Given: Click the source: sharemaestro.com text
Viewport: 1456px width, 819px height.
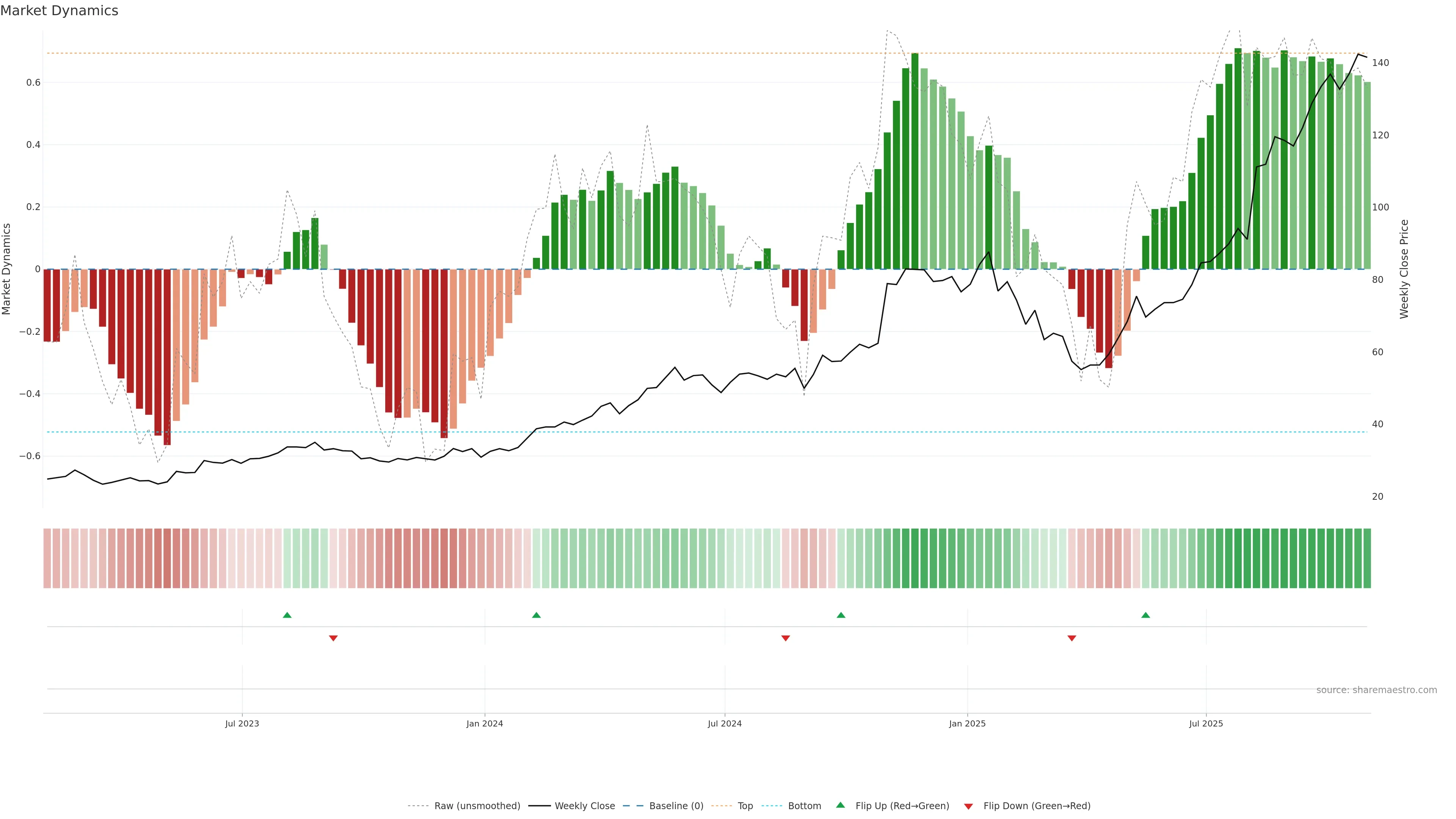Looking at the screenshot, I should pyautogui.click(x=1376, y=690).
